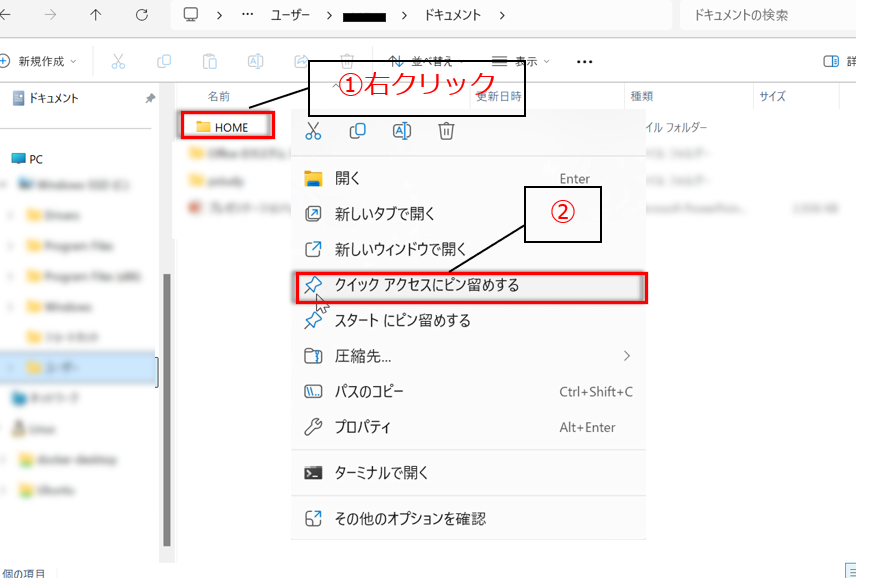Click the toolbar paste icon
This screenshot has height=578, width=877.
[x=210, y=62]
